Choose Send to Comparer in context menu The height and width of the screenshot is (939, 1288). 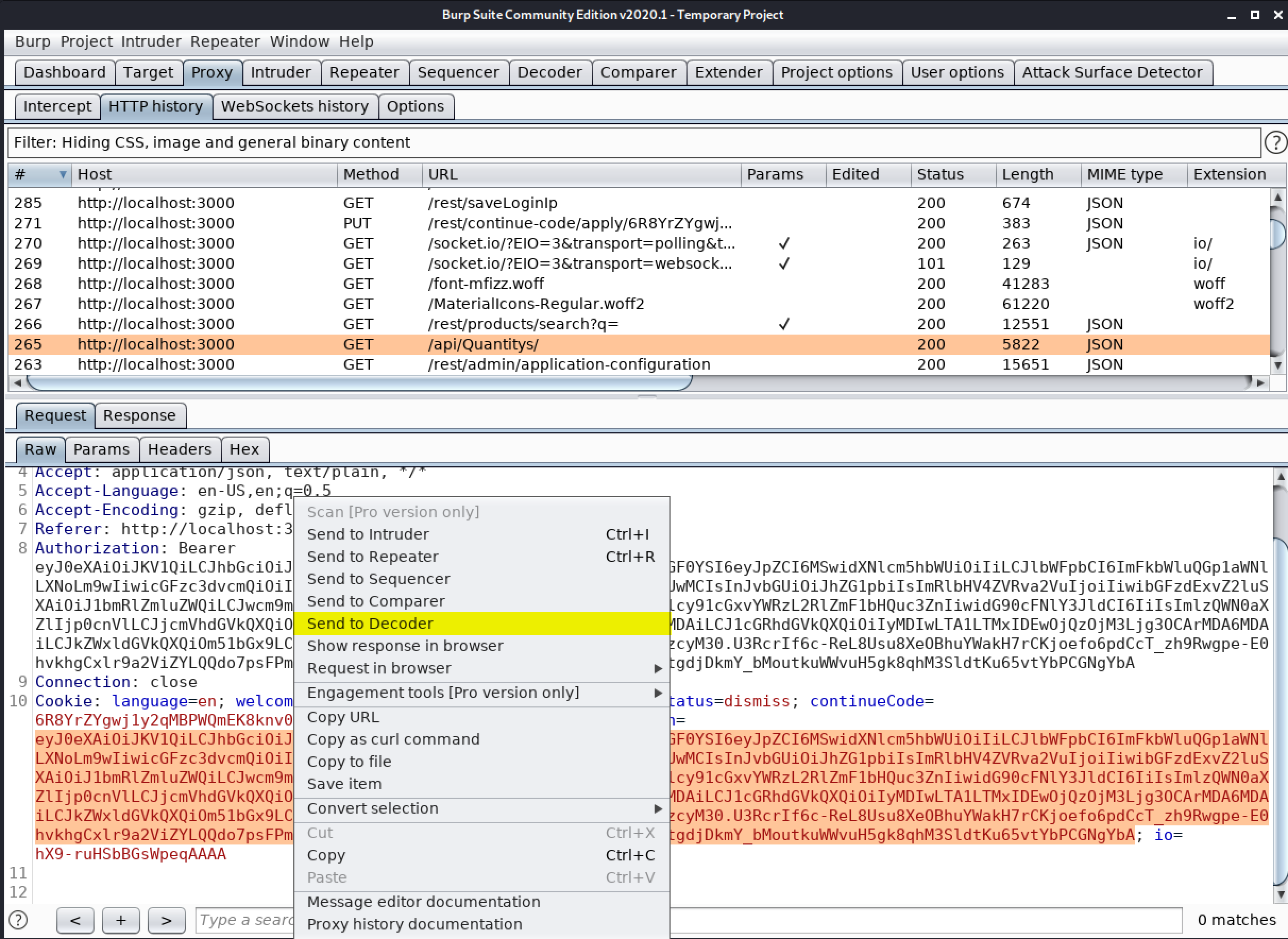481,601
